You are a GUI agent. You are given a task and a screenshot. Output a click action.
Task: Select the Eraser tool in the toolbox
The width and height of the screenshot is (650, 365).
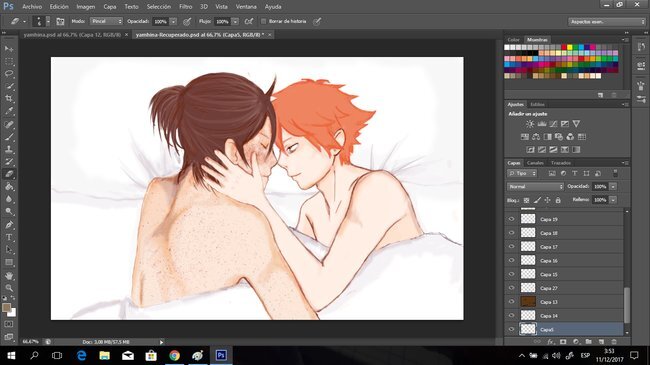click(x=9, y=174)
